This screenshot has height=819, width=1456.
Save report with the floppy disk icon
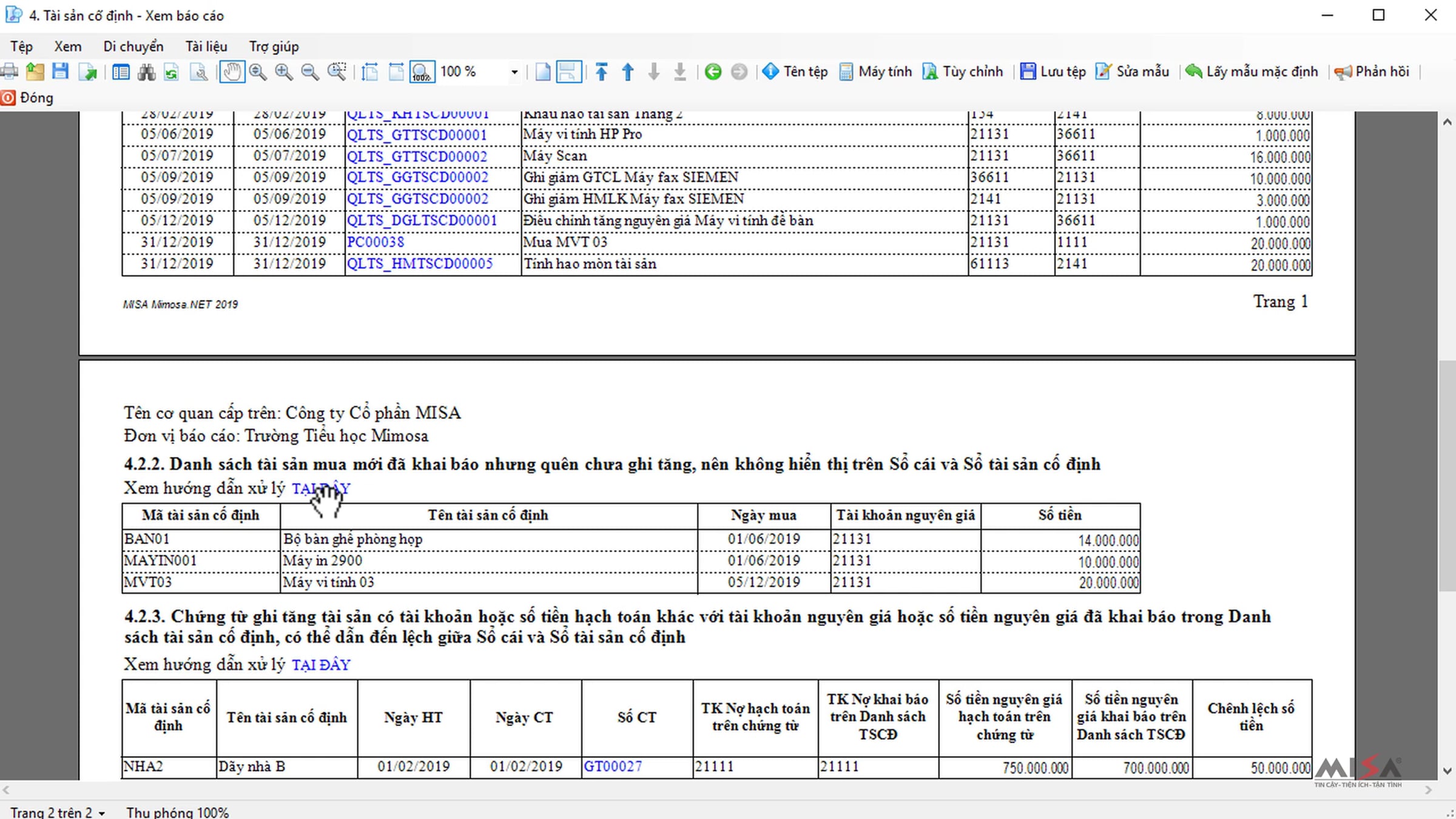tap(60, 72)
